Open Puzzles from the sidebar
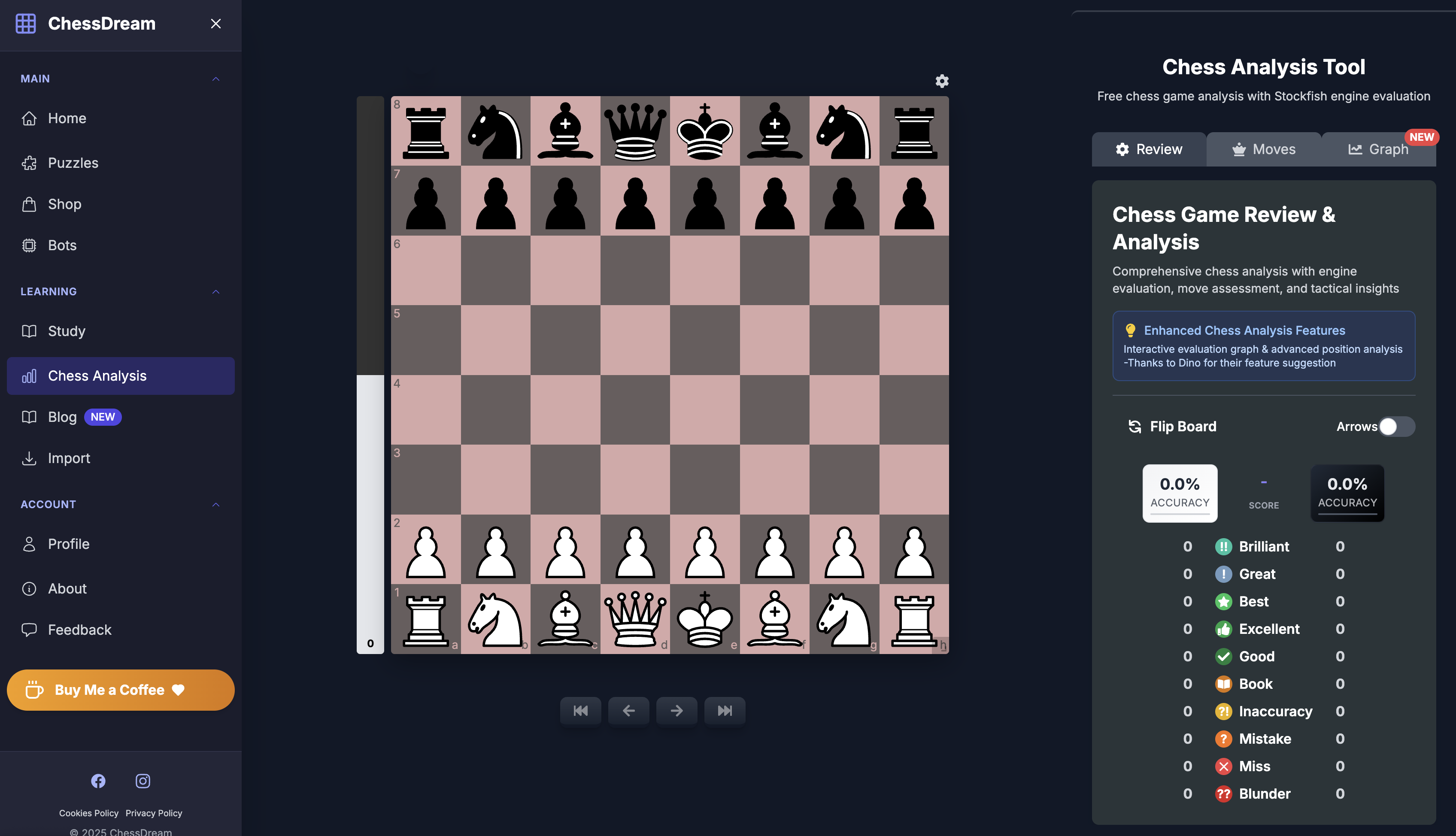The height and width of the screenshot is (836, 1456). pos(73,163)
